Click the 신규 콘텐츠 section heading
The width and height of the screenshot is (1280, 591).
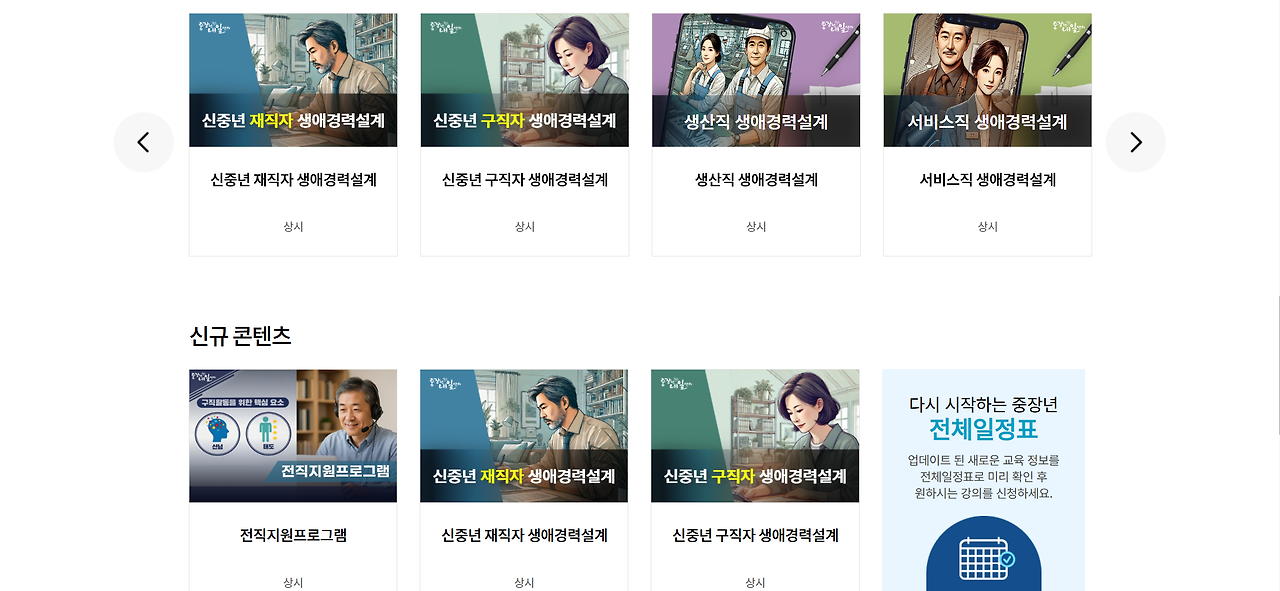coord(240,336)
